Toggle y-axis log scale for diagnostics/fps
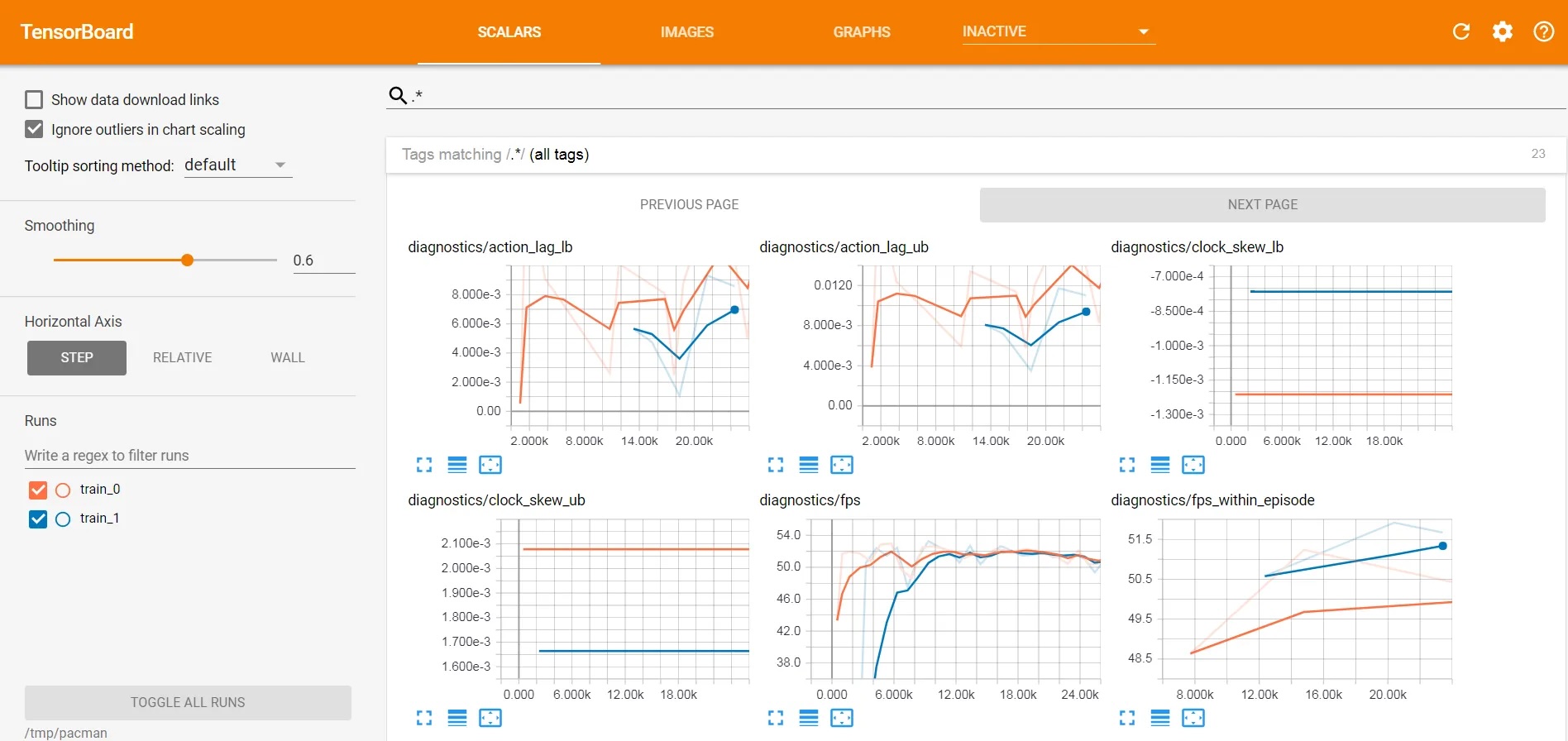This screenshot has width=1568, height=741. 809,718
